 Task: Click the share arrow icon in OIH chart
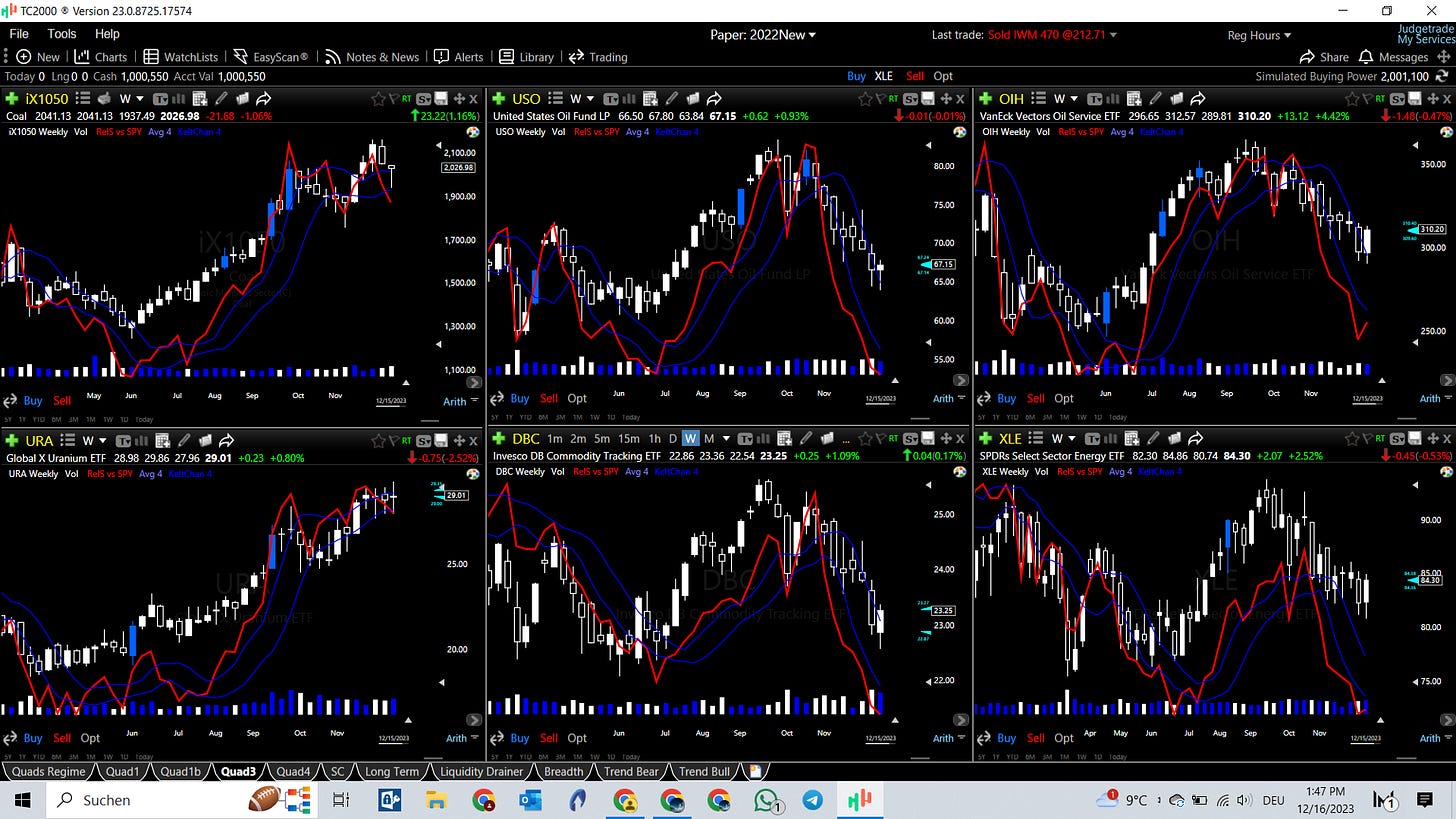coord(1197,99)
